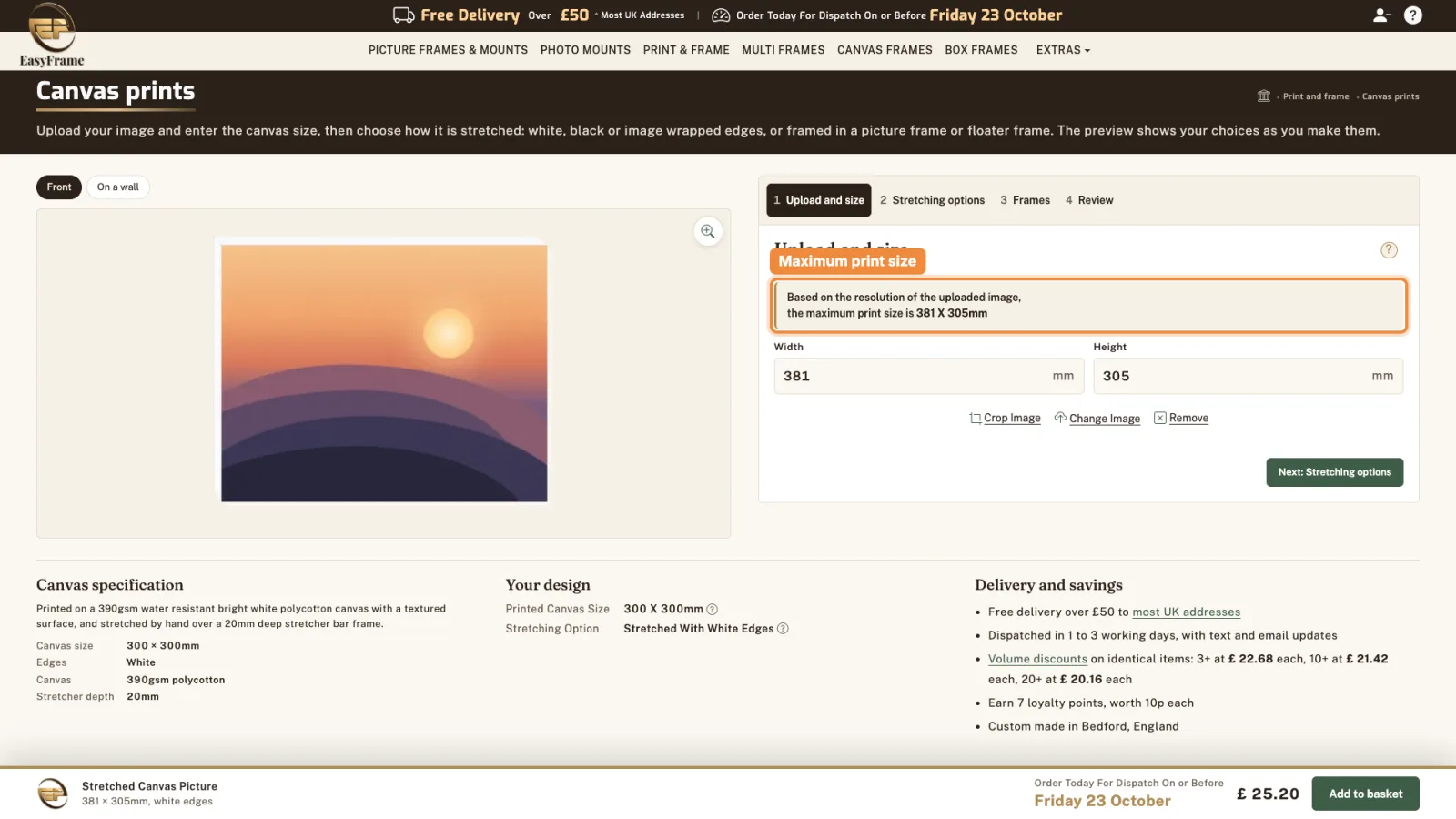Open most UK addresses link
The image size is (1456, 819).
click(x=1186, y=612)
